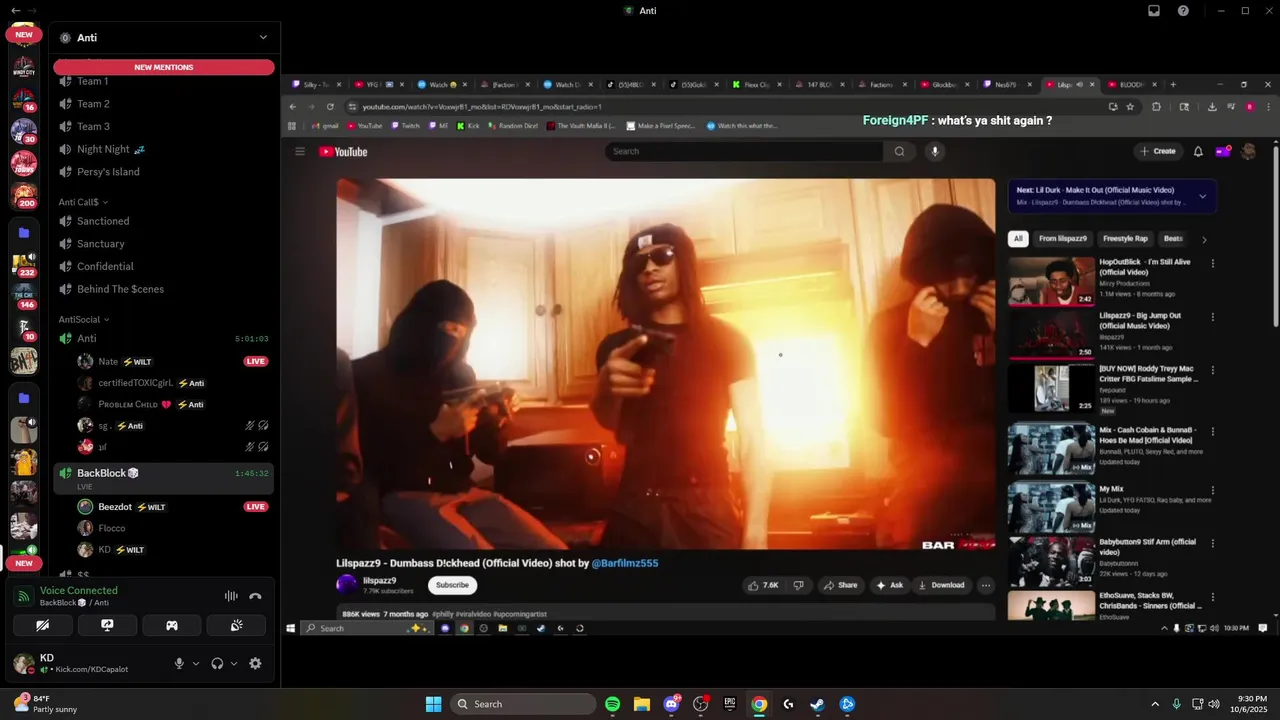The width and height of the screenshot is (1280, 720).
Task: Select the Freestyle Rap filter chip
Action: coord(1125,239)
